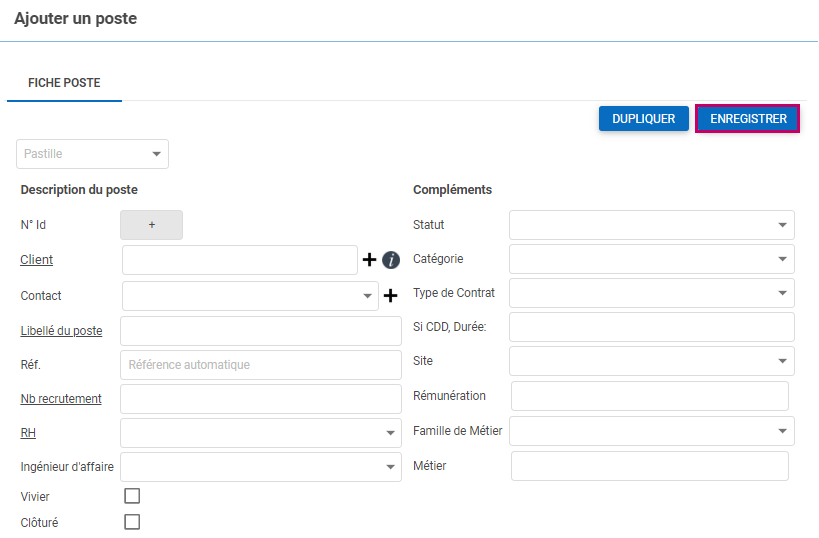Viewport: 819px width, 538px height.
Task: Open the Site dropdown
Action: tap(651, 361)
